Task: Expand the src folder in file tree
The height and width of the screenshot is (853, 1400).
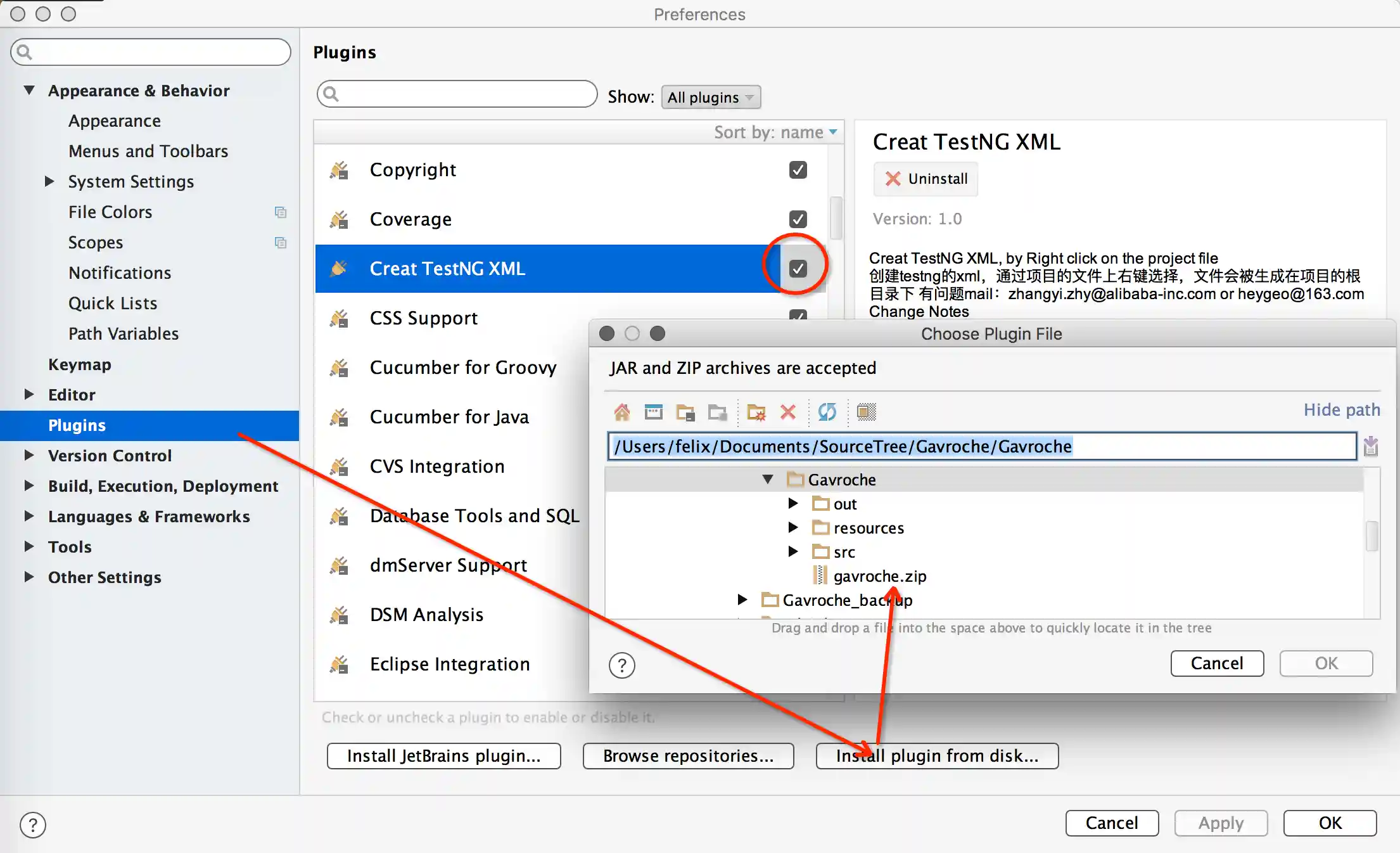Action: point(792,552)
